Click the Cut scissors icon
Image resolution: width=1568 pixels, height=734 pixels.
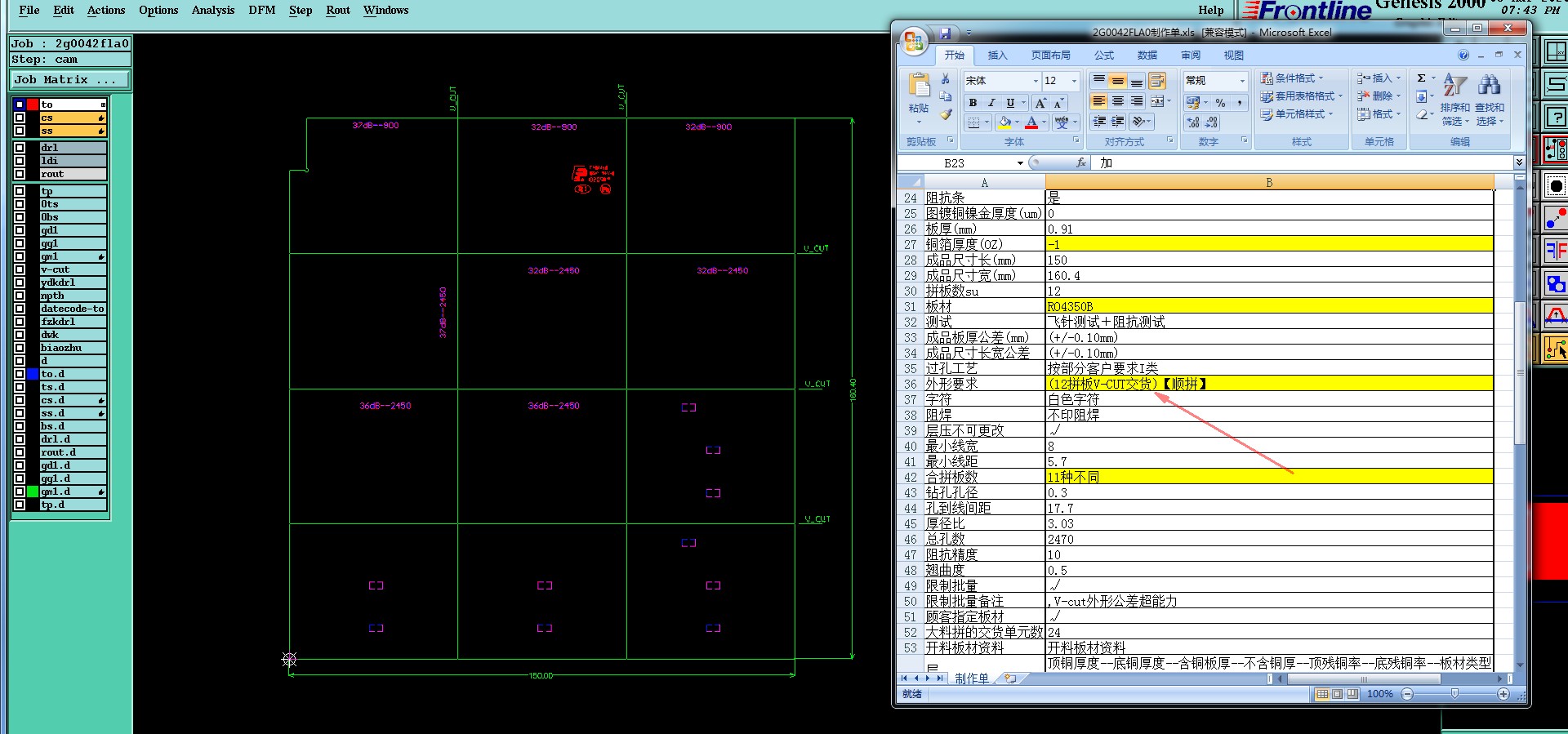click(x=946, y=79)
